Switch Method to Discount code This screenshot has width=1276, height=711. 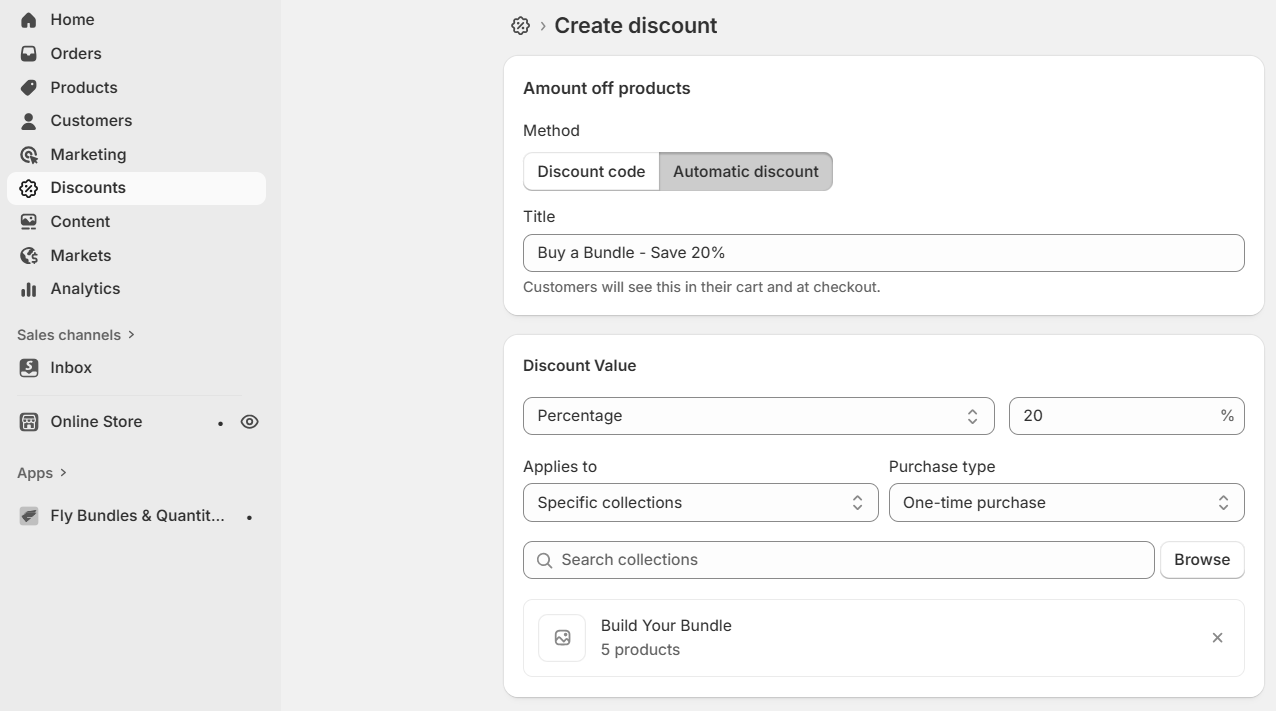590,171
